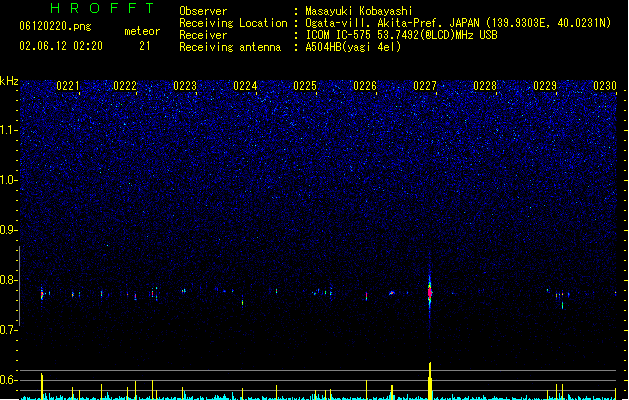This screenshot has height=400, width=629.
Task: Click the Observer label
Action: point(203,11)
